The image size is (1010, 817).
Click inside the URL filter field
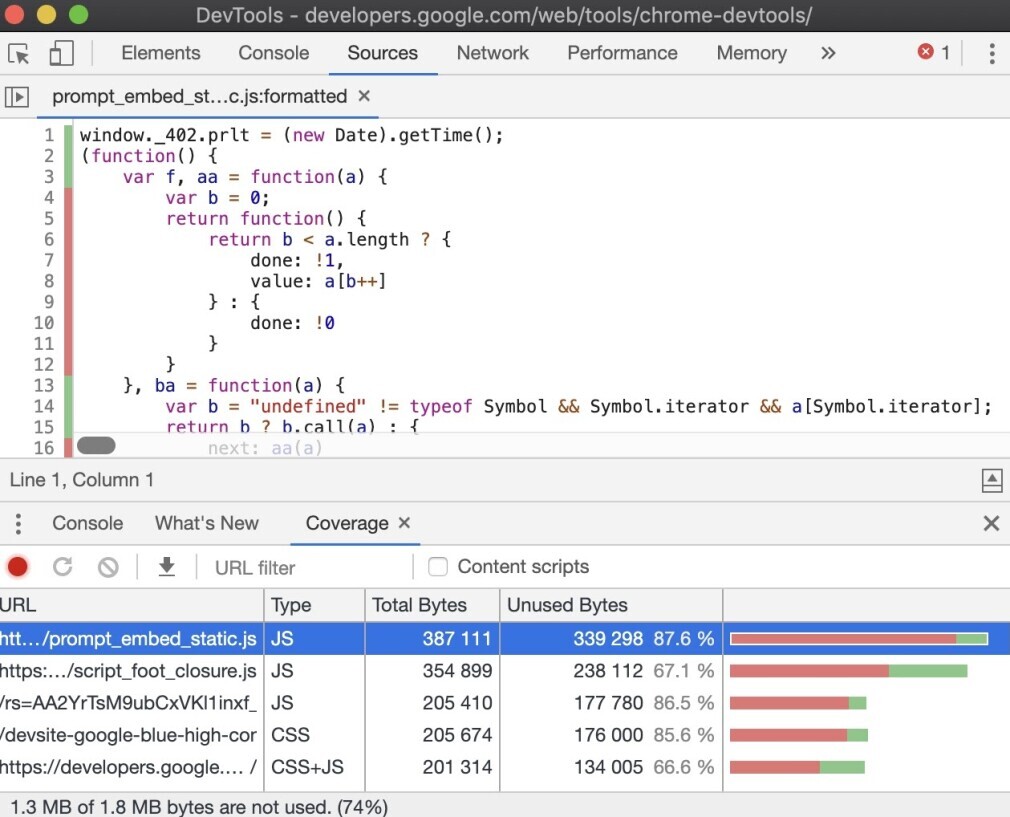(x=290, y=567)
